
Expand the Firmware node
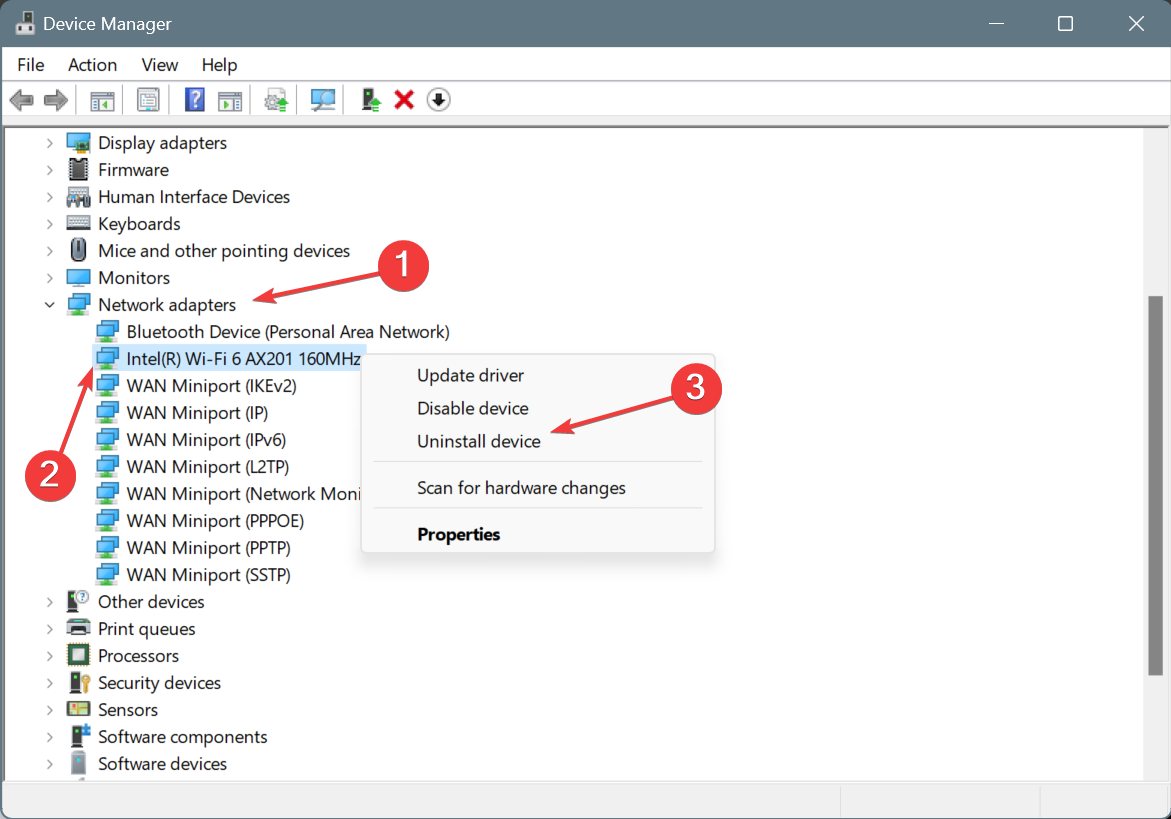tap(49, 170)
